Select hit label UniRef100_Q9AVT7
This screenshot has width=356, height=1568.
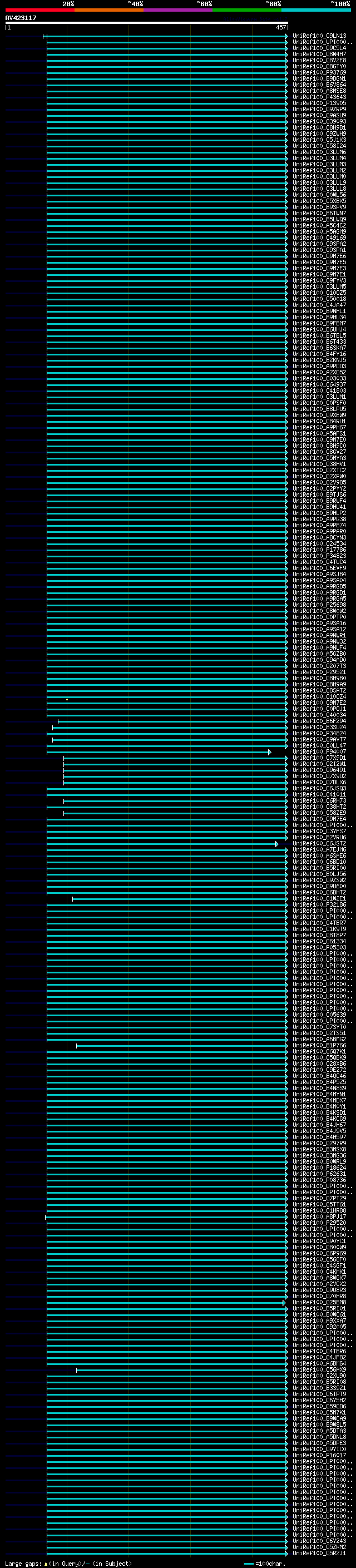pyautogui.click(x=319, y=739)
